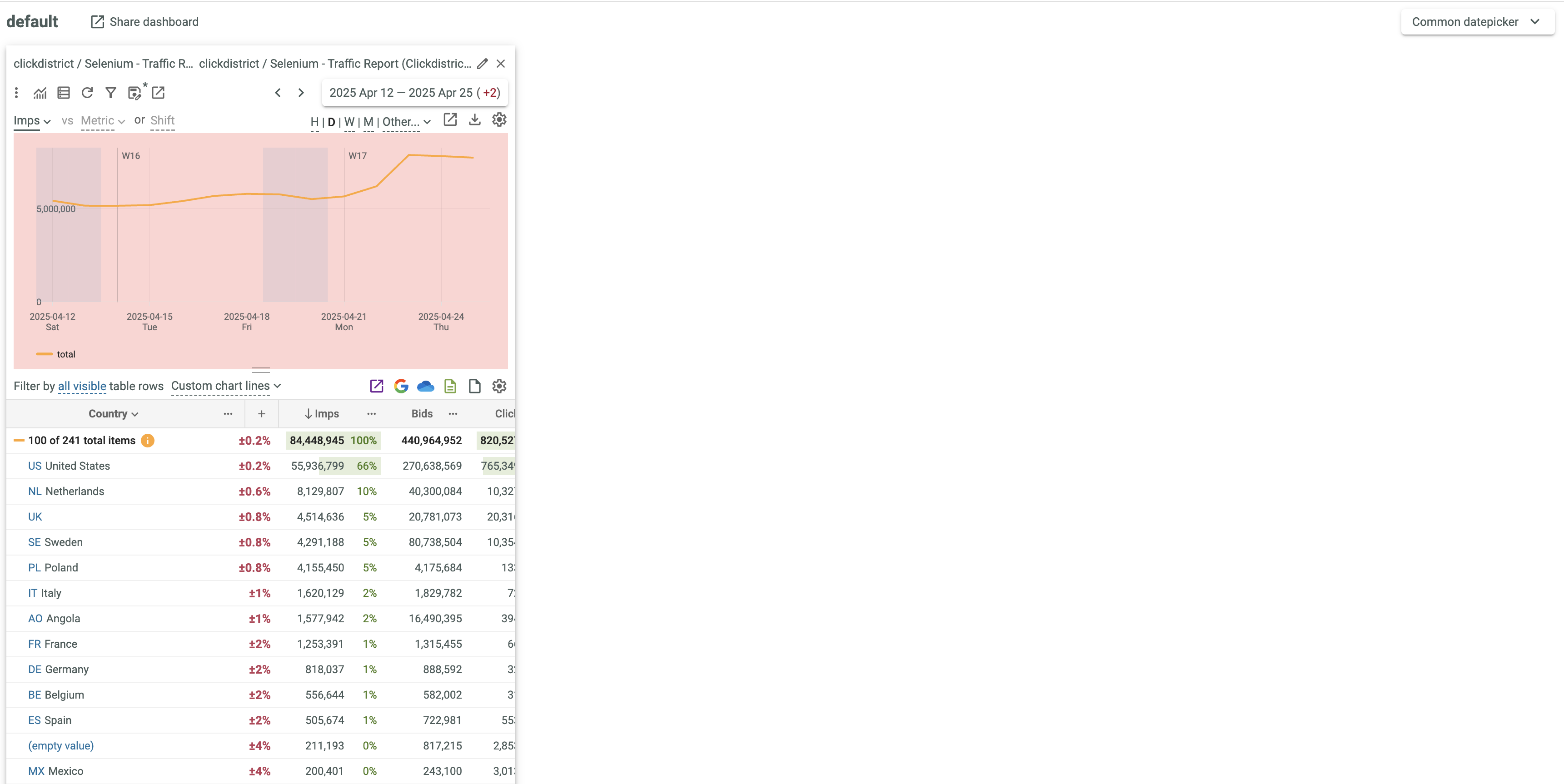Open Custom chart lines dropdown
Screen dimensions: 1564x784
coord(226,386)
